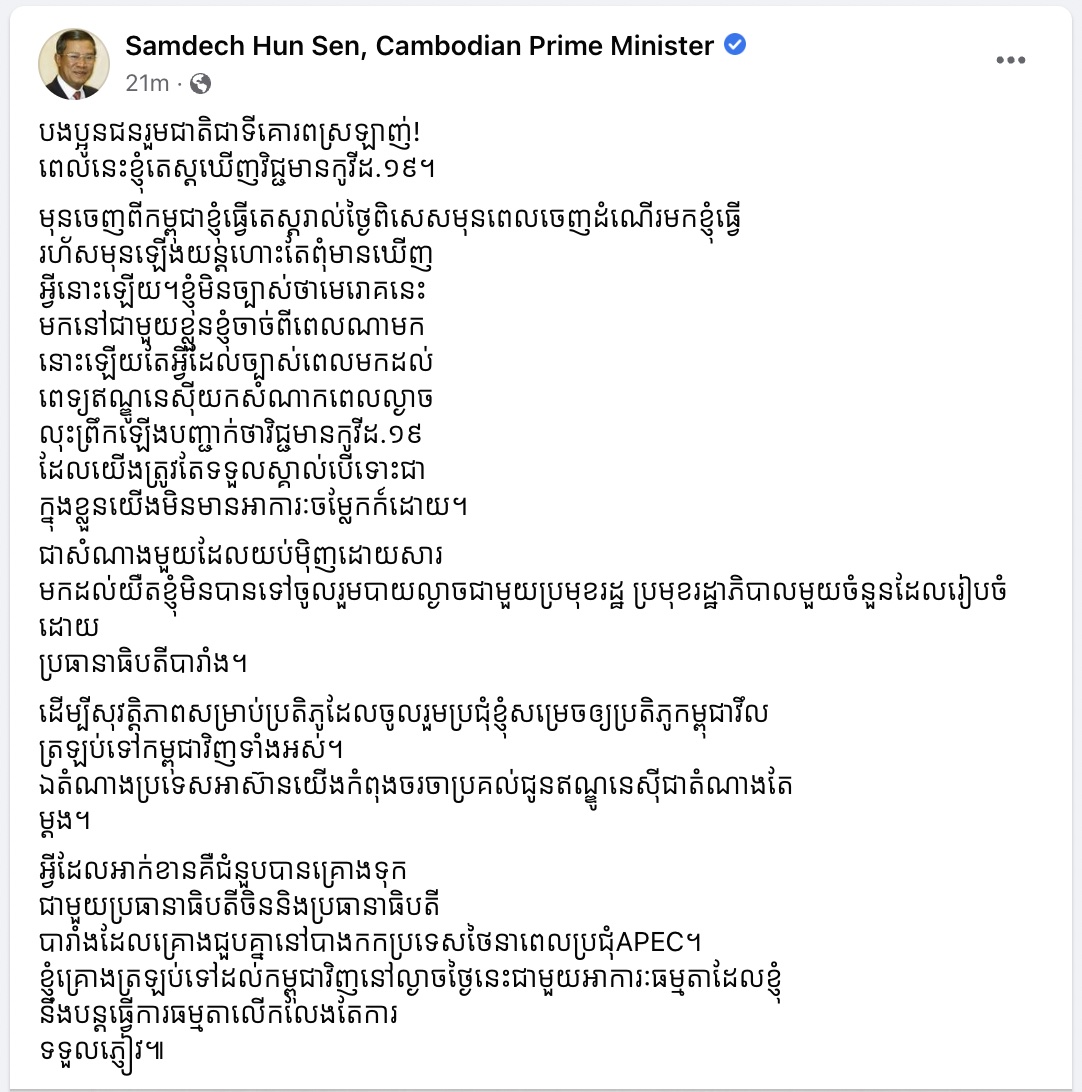Image resolution: width=1082 pixels, height=1092 pixels.
Task: Open Hun Sen's profile picture
Action: [74, 64]
